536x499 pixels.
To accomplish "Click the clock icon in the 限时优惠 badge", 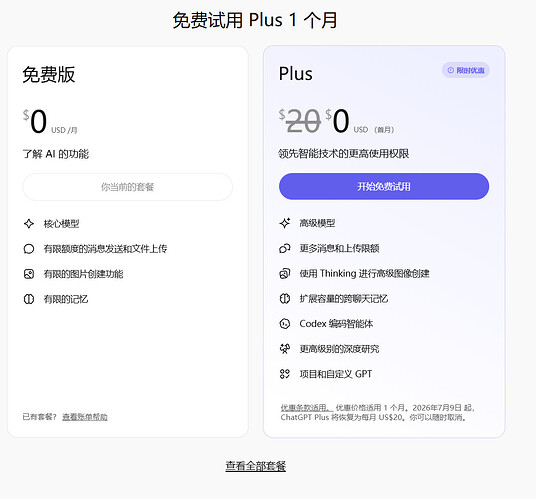I will pos(451,70).
